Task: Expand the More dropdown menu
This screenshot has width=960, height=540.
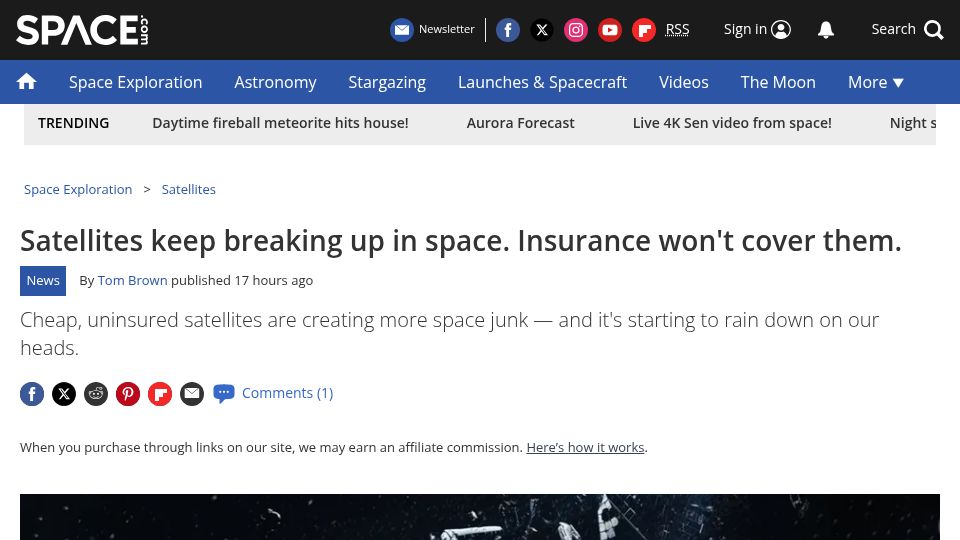Action: point(876,82)
